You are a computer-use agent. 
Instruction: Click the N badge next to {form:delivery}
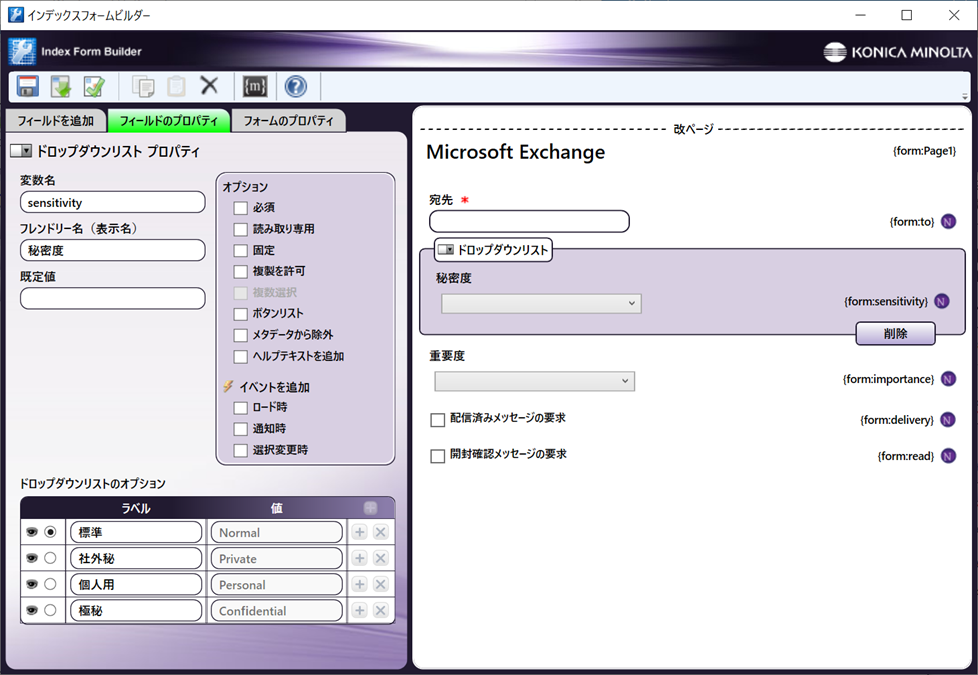tap(947, 420)
